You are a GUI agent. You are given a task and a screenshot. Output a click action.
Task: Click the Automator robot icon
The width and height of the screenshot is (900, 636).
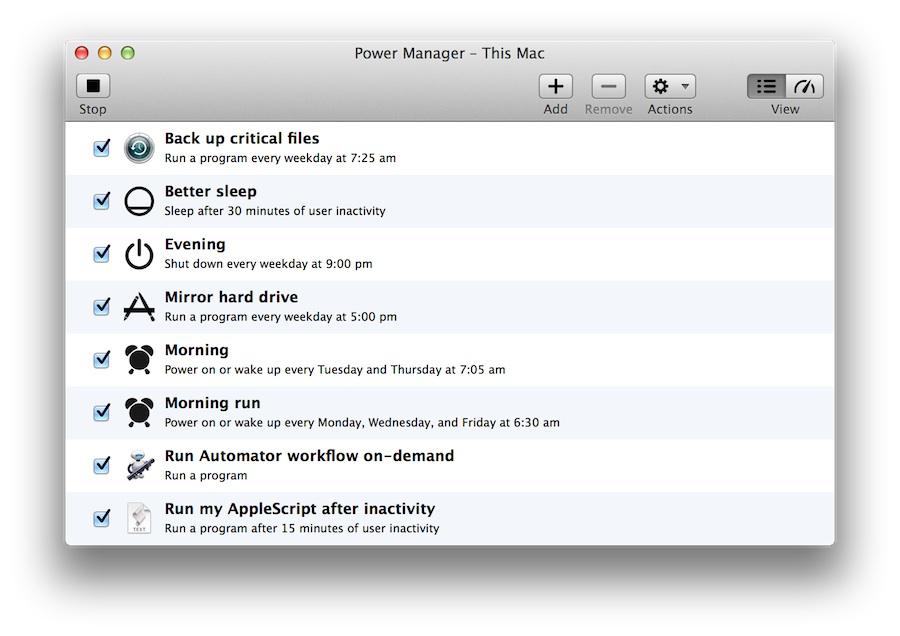(x=139, y=465)
